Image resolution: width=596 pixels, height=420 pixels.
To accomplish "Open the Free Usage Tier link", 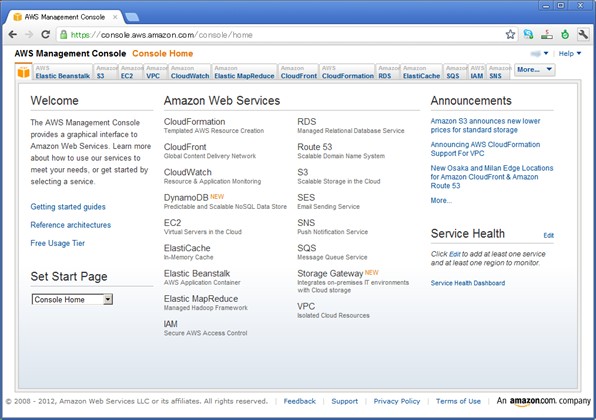I will click(57, 243).
